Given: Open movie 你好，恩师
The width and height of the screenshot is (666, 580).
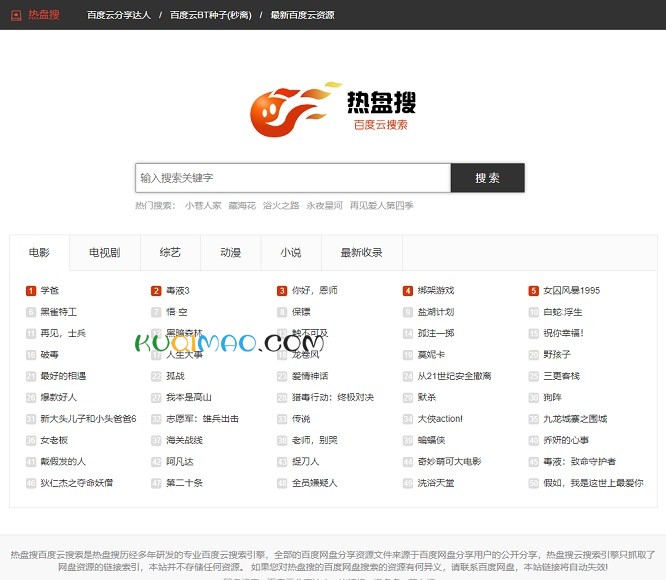Looking at the screenshot, I should (x=315, y=291).
